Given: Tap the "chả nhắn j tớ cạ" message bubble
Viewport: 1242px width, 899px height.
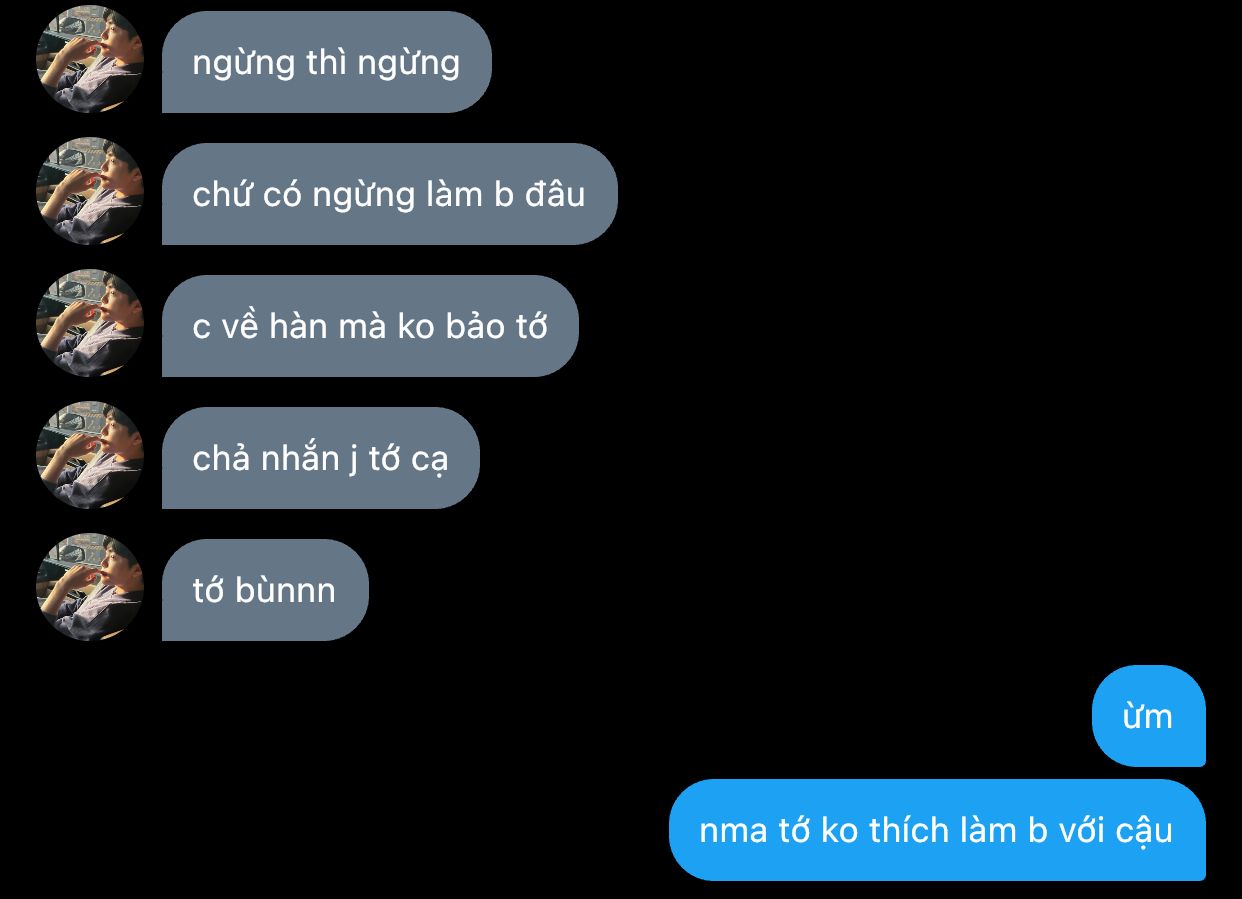Looking at the screenshot, I should click(321, 458).
